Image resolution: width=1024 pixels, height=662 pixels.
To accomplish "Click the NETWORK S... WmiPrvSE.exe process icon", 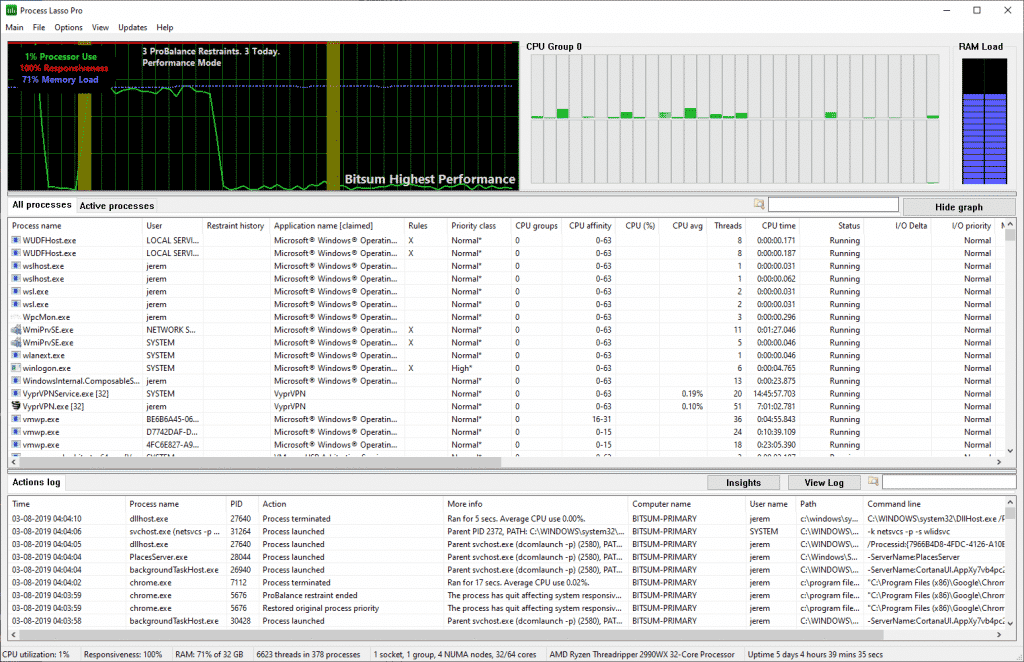I will 16,330.
